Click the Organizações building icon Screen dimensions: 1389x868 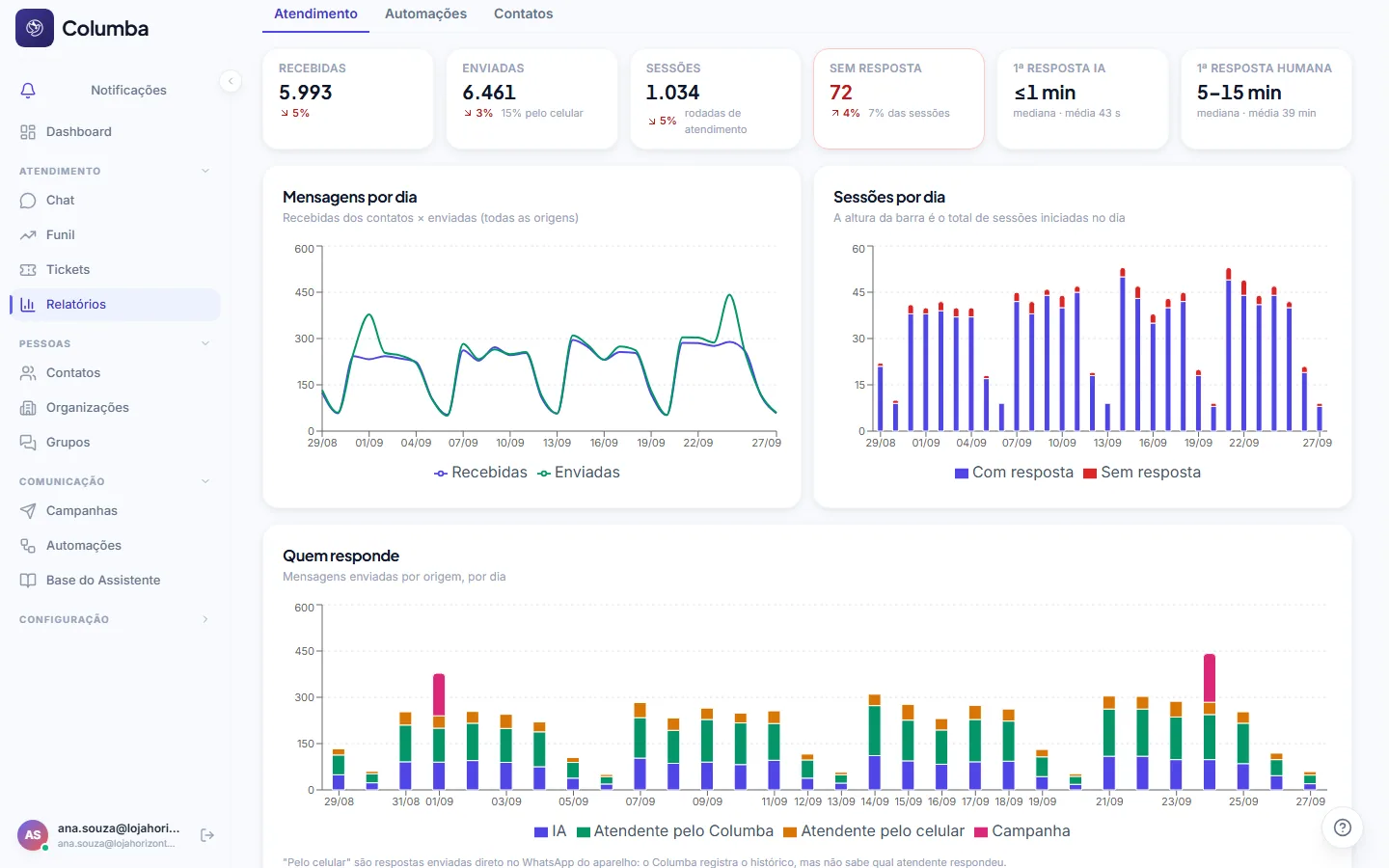point(28,408)
